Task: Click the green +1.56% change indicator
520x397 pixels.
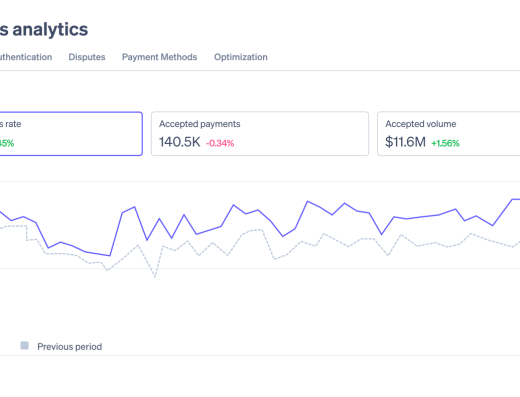Action: [x=445, y=143]
